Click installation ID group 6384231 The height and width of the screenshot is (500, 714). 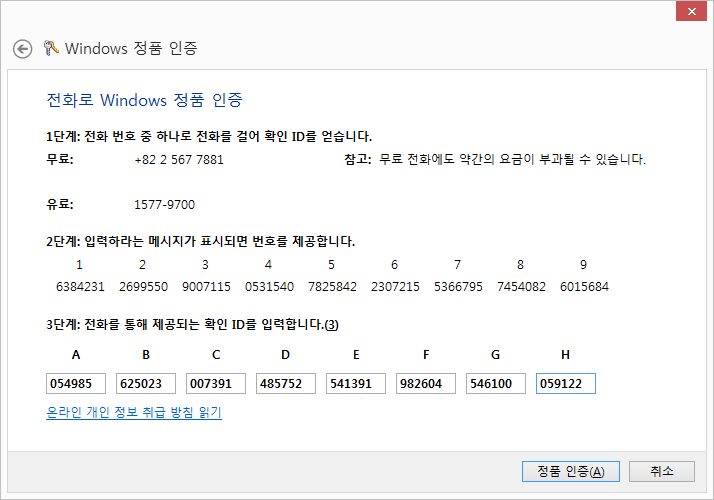(80, 287)
